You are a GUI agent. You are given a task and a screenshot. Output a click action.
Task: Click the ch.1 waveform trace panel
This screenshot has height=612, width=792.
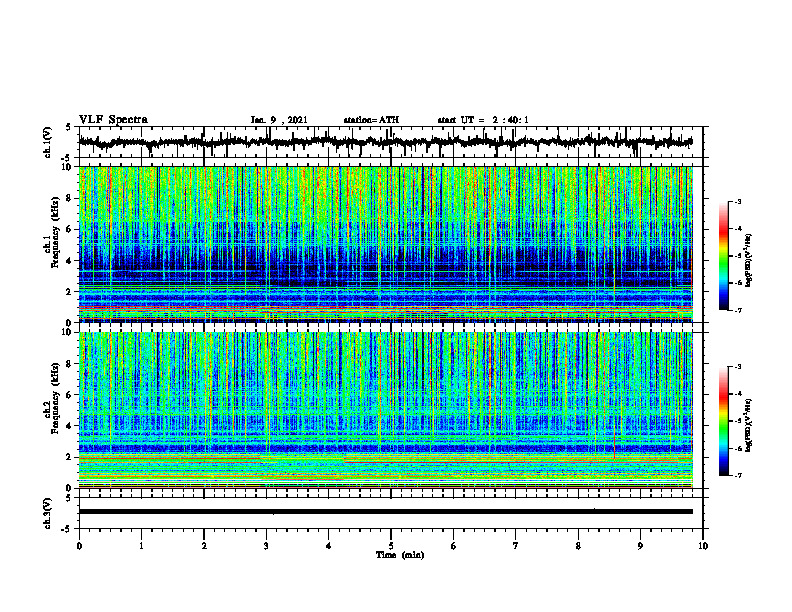pos(391,142)
